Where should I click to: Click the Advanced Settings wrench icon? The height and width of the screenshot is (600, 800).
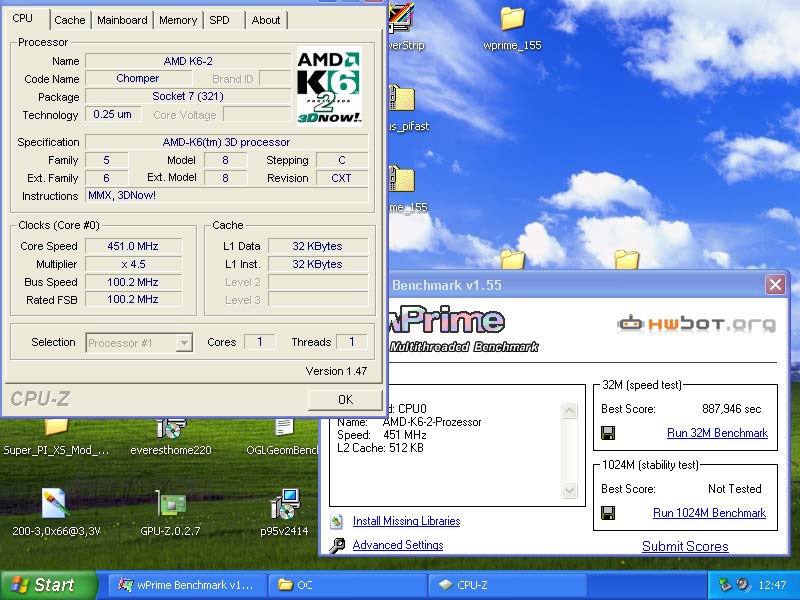click(337, 545)
